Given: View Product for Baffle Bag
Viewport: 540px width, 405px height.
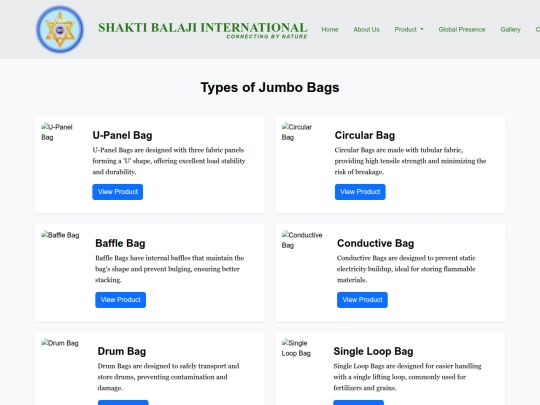Looking at the screenshot, I should click(121, 300).
